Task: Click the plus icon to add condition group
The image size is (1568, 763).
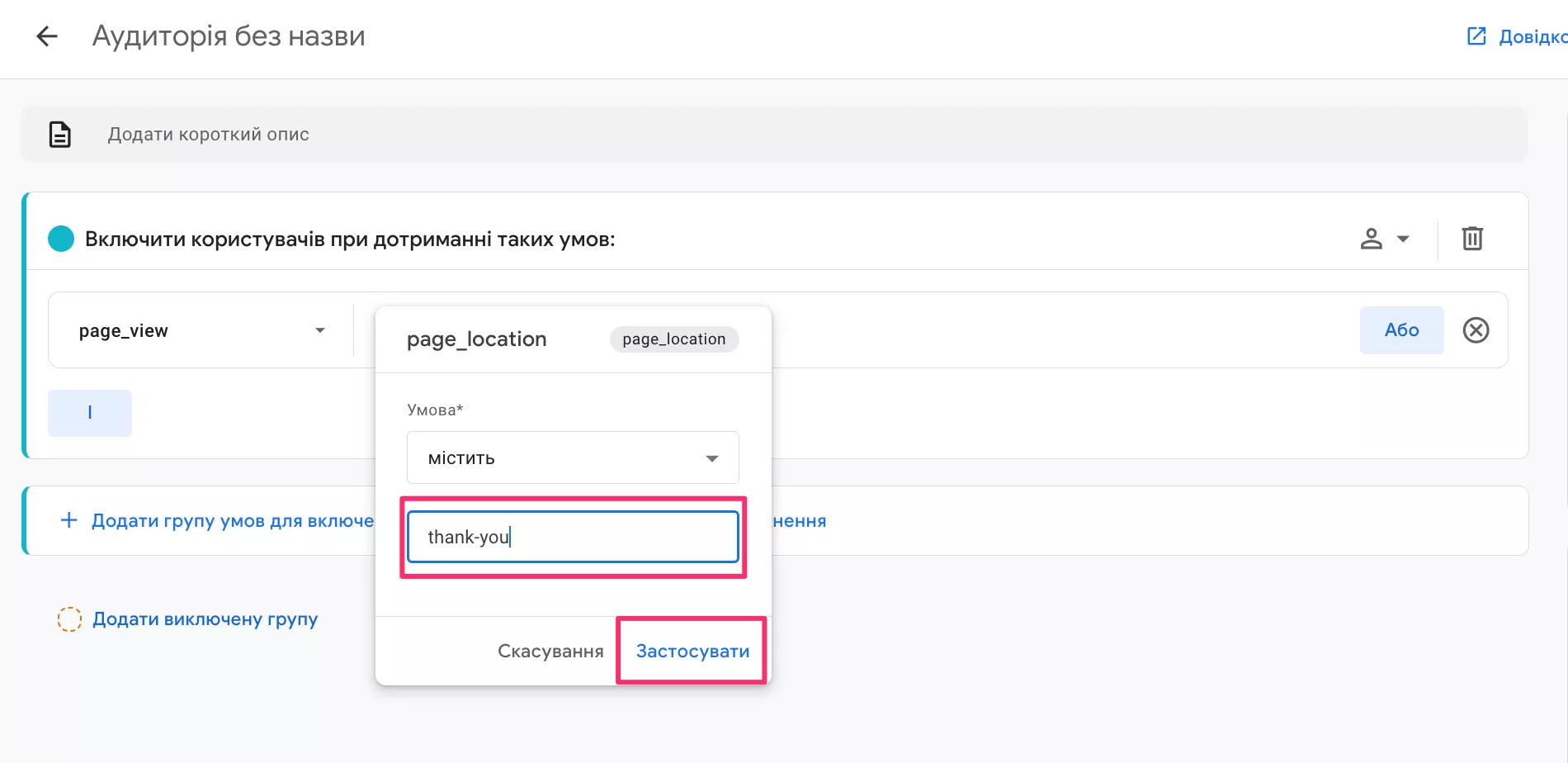Action: pos(69,520)
